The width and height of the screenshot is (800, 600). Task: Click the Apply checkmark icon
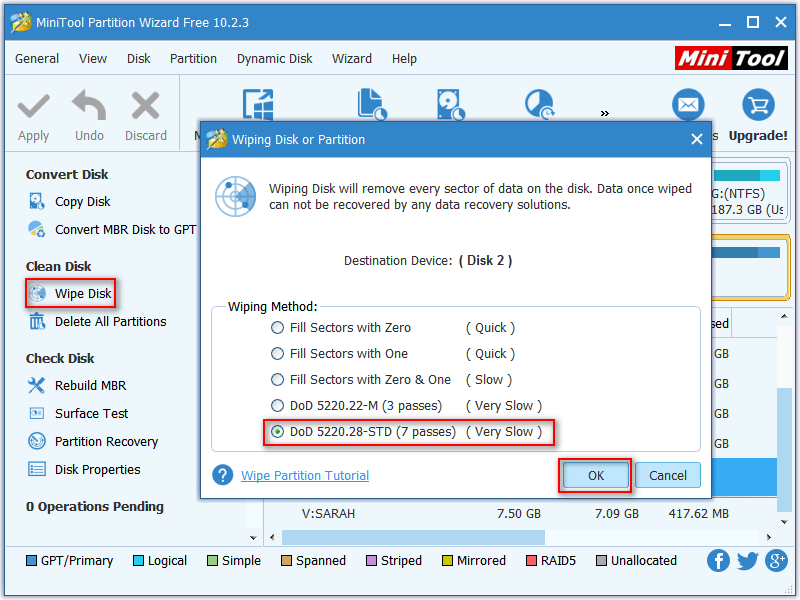point(33,104)
